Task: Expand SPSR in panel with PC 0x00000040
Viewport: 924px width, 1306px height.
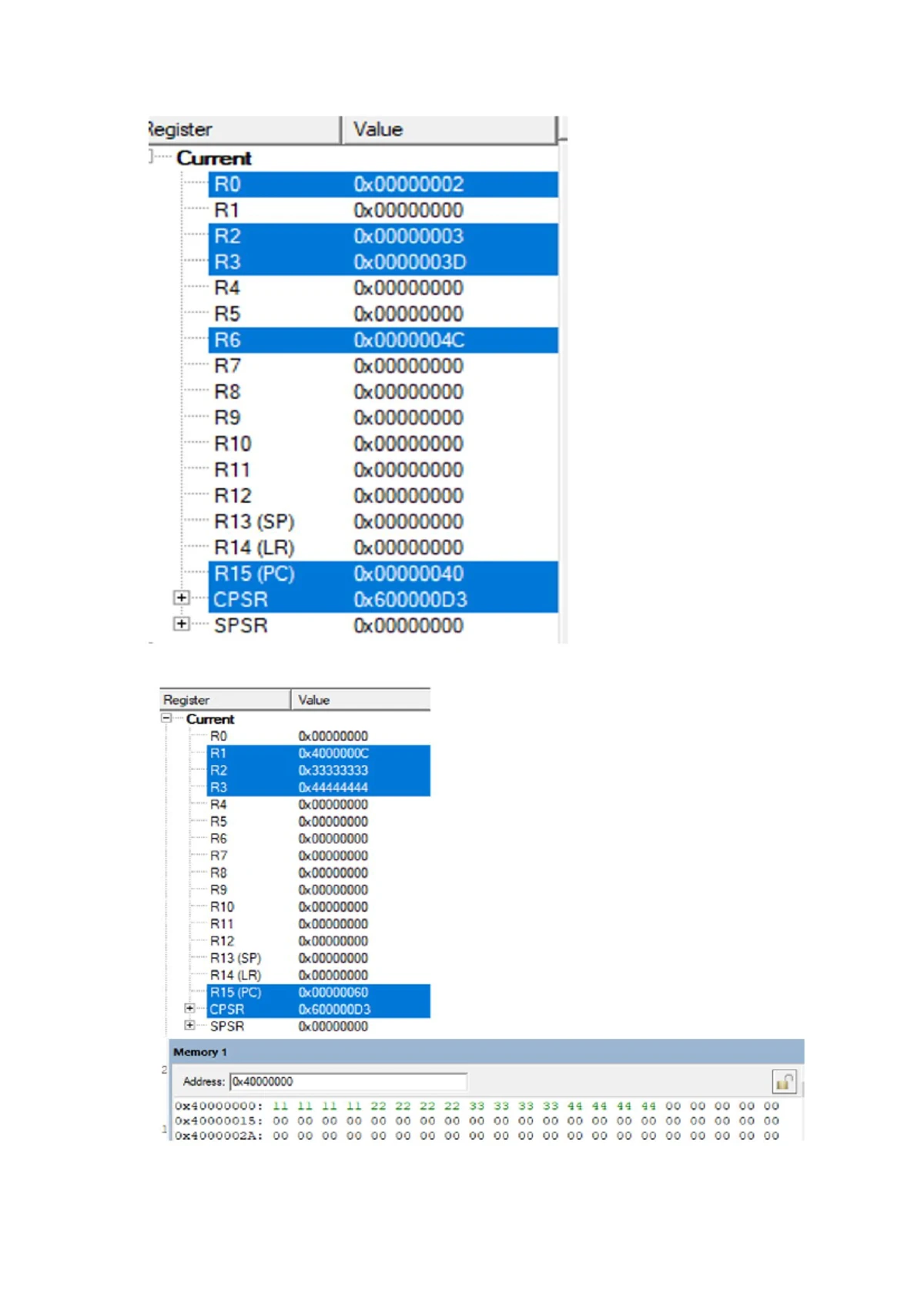Action: 182,624
